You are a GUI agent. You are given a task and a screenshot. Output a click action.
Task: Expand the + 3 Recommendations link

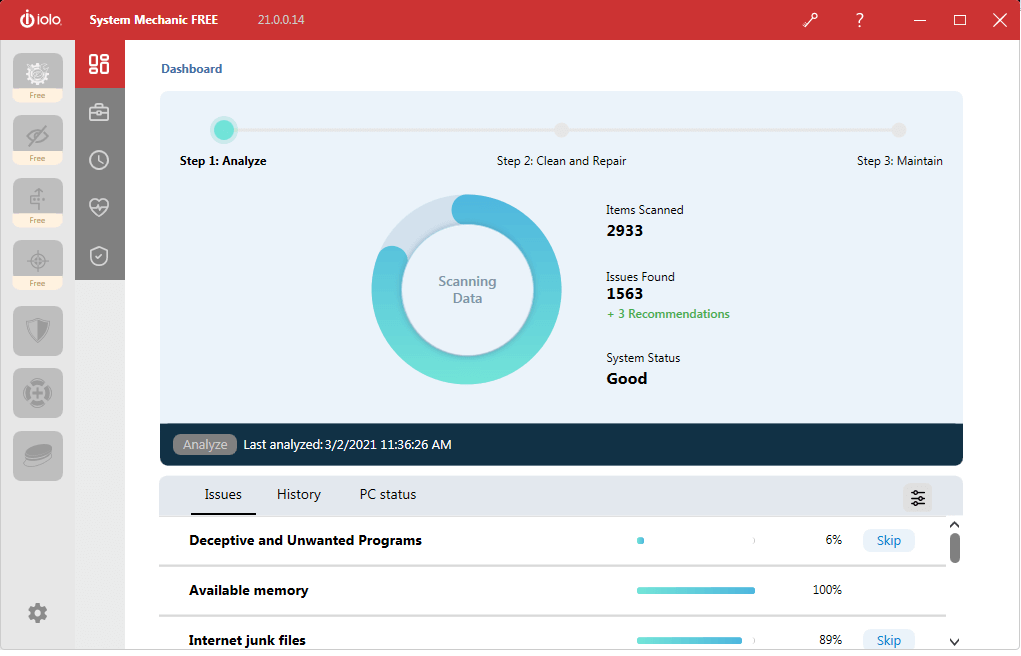668,313
